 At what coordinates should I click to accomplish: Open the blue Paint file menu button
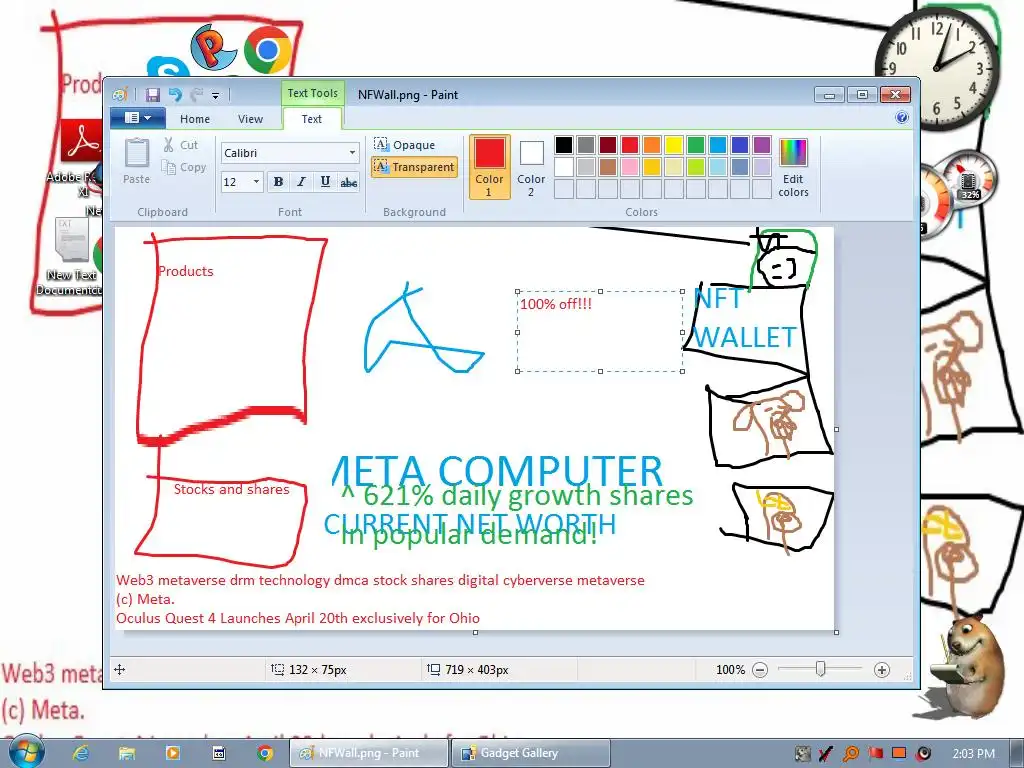138,118
